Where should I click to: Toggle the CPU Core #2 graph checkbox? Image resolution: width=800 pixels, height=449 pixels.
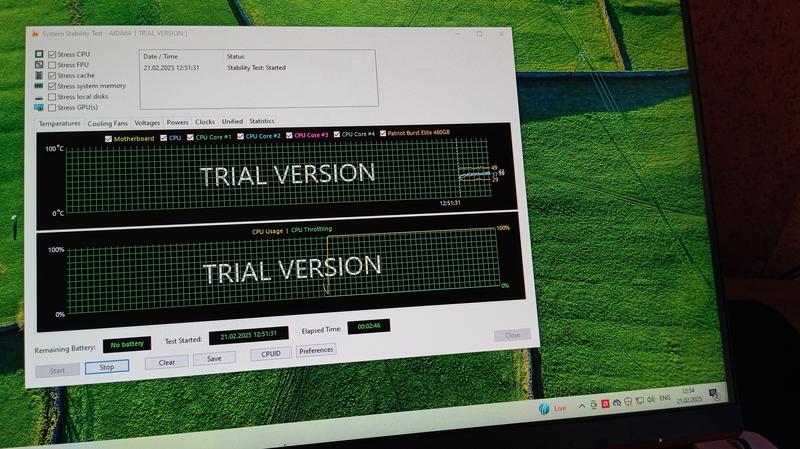[x=240, y=136]
